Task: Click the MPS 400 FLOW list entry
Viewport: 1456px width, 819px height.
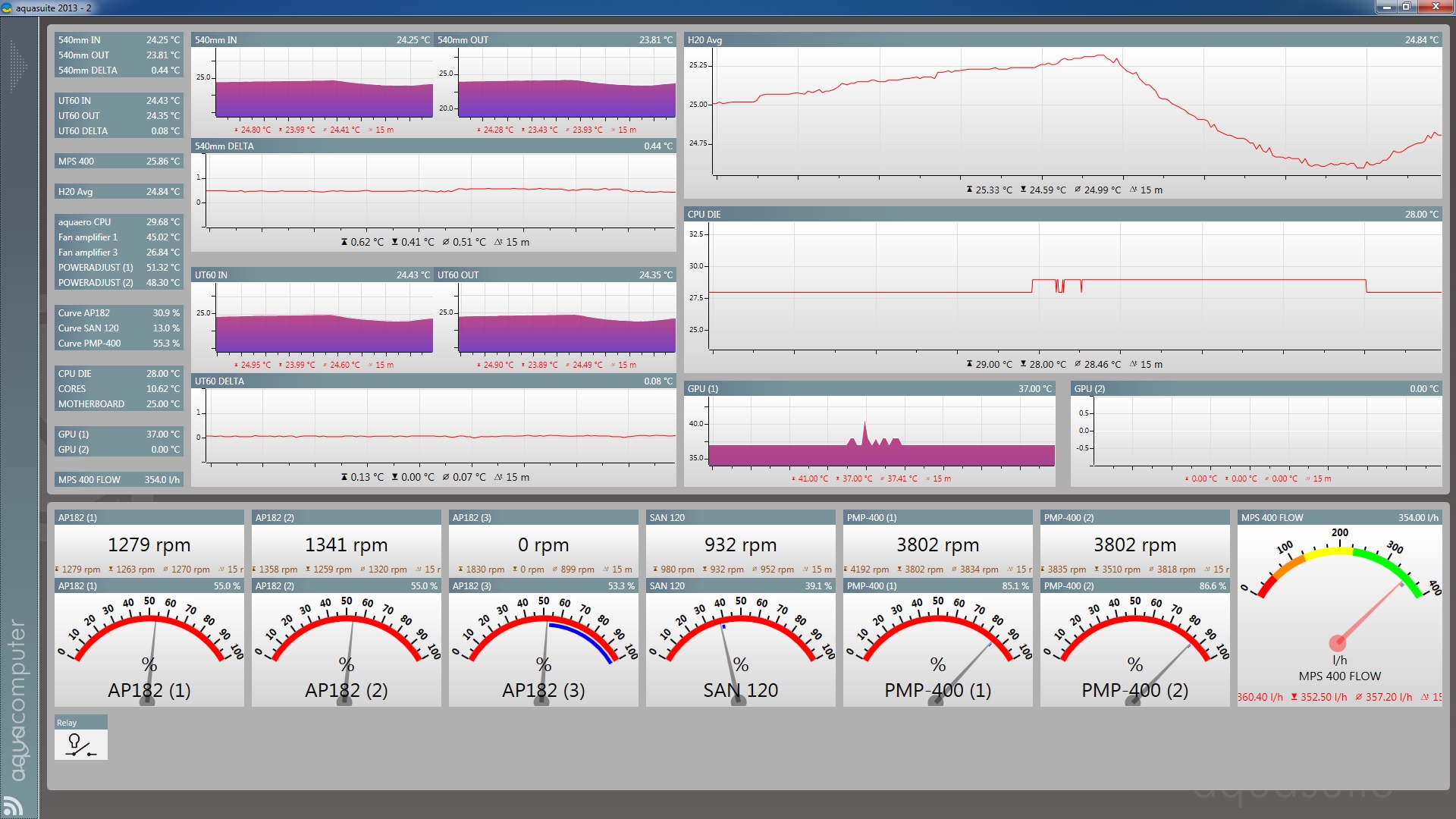Action: point(118,479)
